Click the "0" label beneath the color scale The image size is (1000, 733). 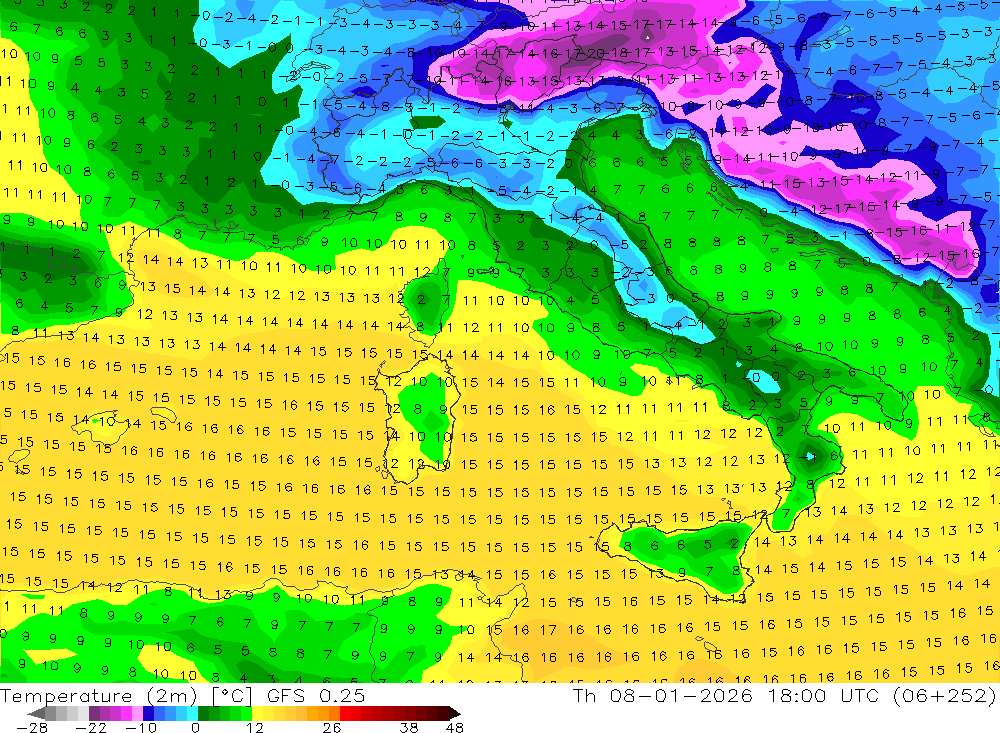click(195, 727)
